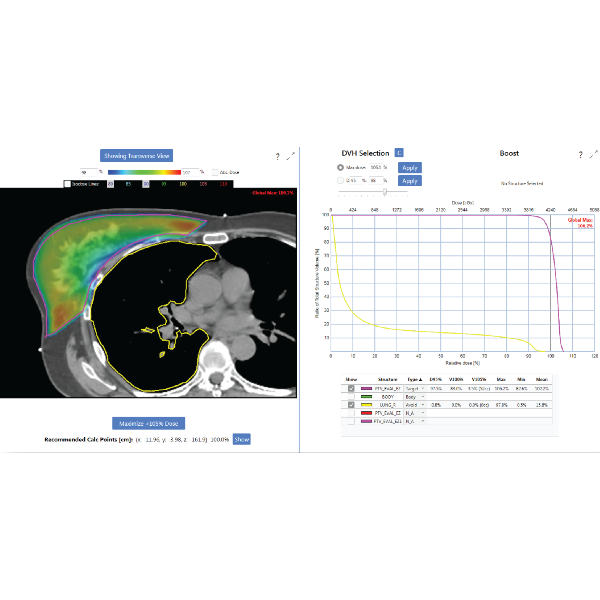This screenshot has width=600, height=600.
Task: Click the blue icon beside DVH Selection
Action: [399, 153]
